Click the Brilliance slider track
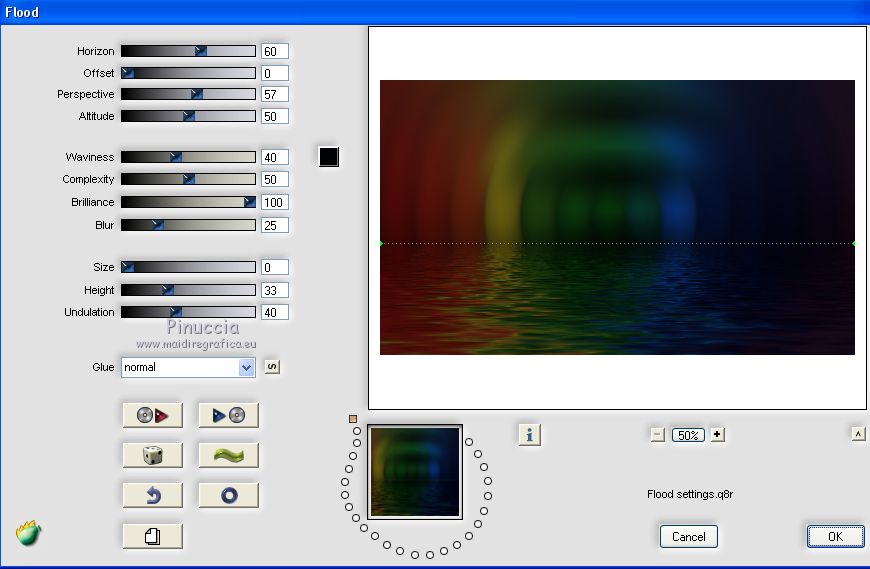 click(188, 202)
